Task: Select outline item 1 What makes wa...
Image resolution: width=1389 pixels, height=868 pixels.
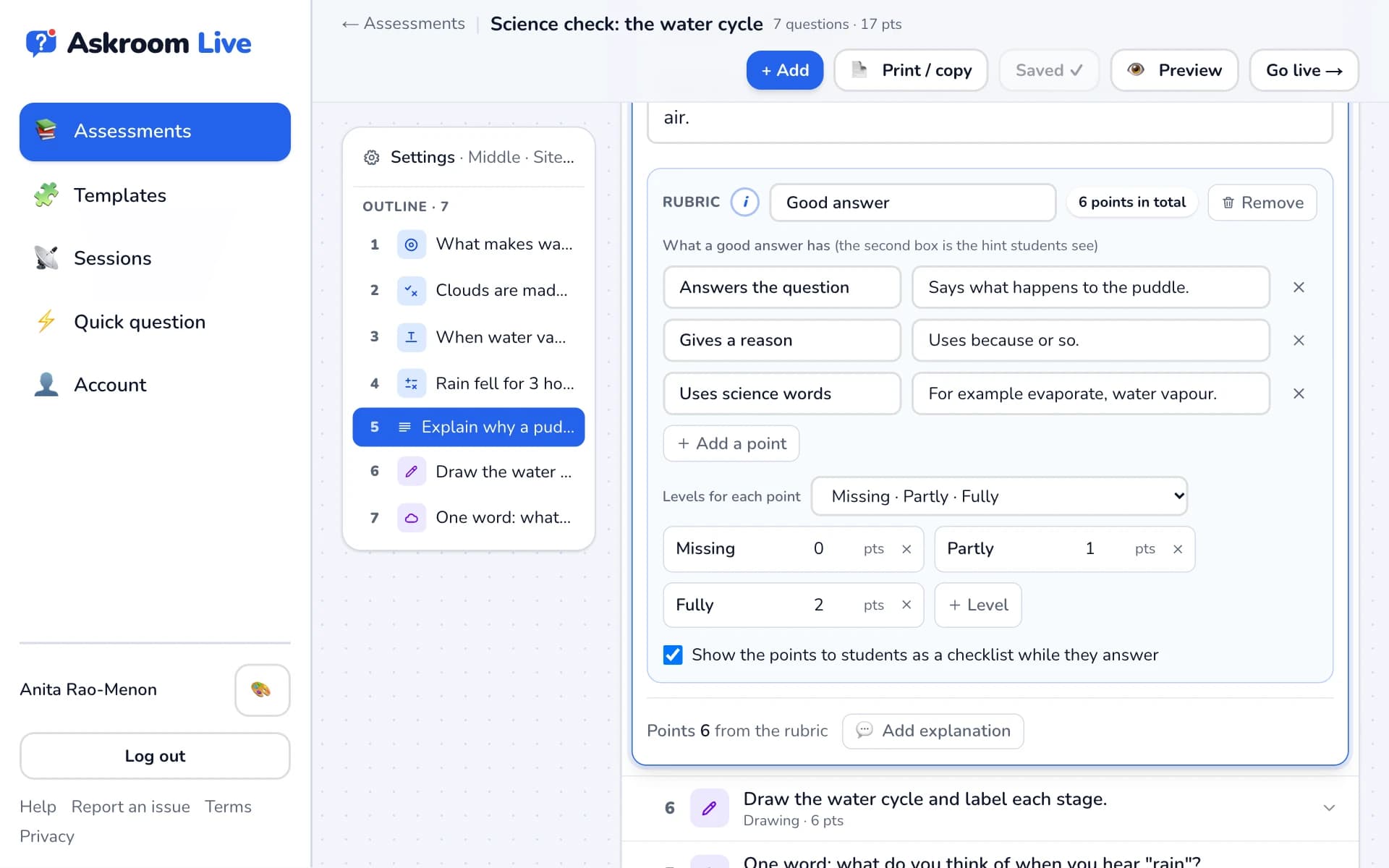Action: (469, 244)
